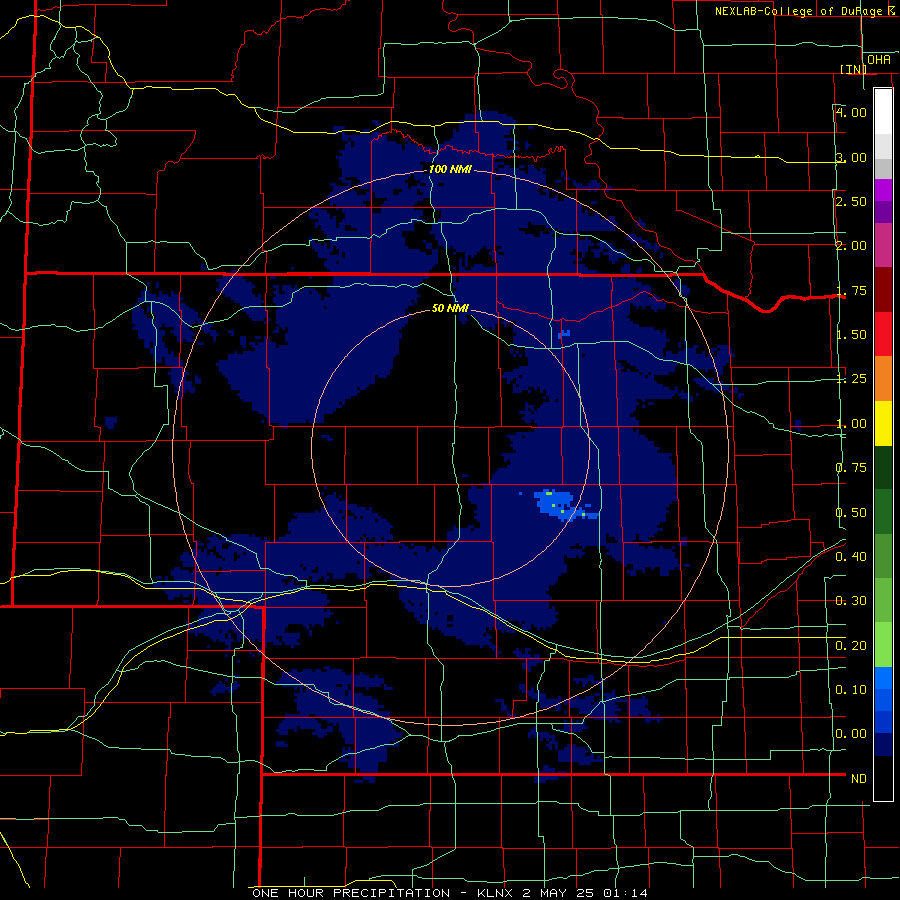Viewport: 900px width, 900px height.
Task: Click the 1.00 legend value
Action: click(x=851, y=424)
